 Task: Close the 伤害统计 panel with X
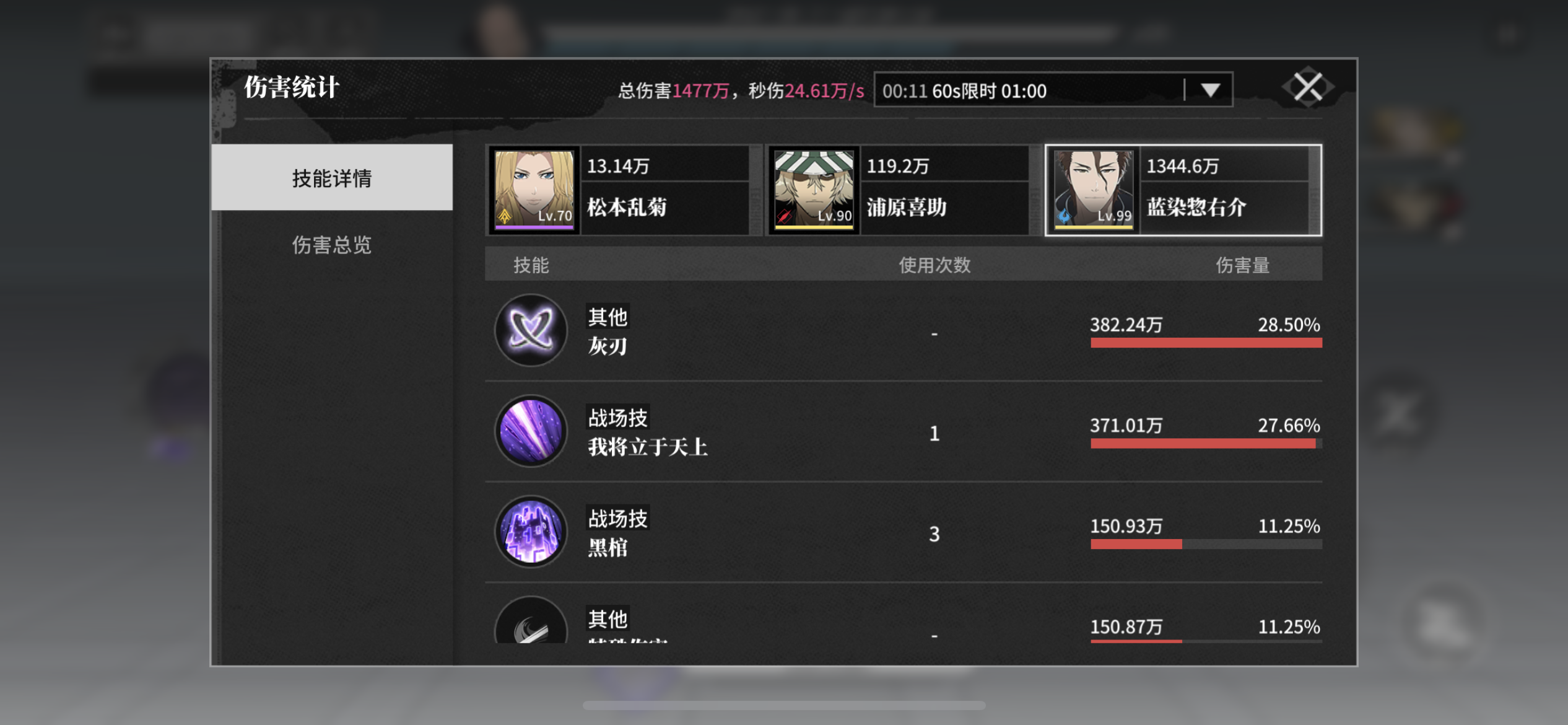[x=1308, y=87]
